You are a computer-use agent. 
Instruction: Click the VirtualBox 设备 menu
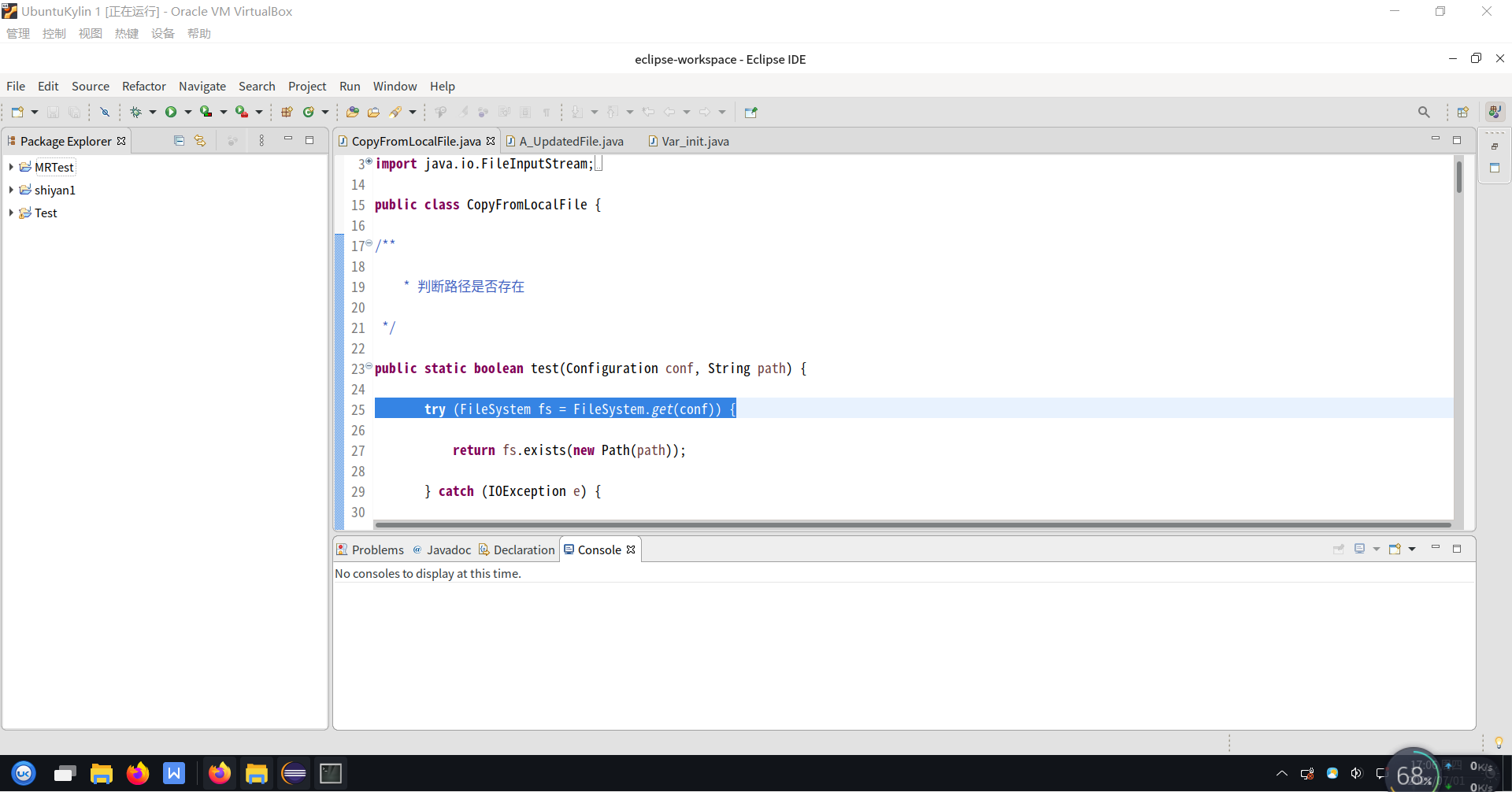coord(163,33)
